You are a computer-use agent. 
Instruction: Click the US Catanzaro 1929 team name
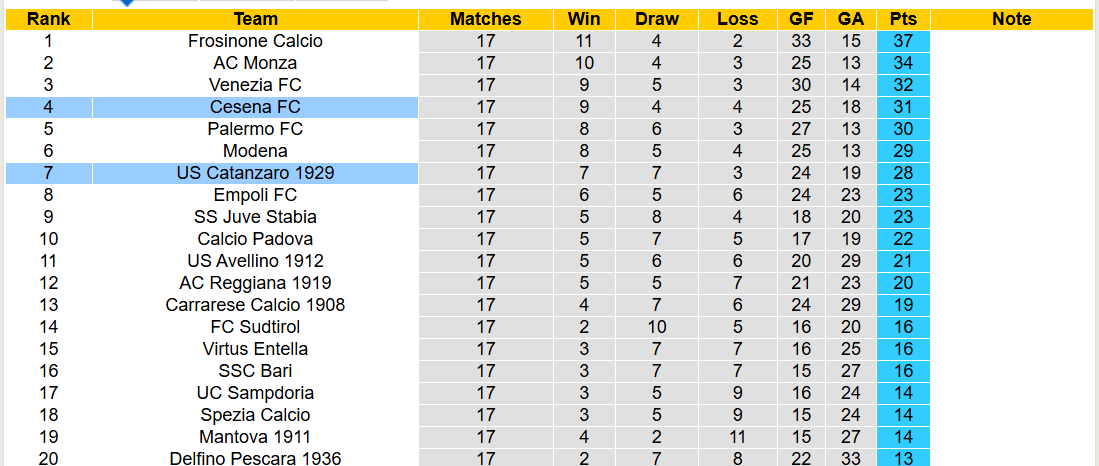(x=255, y=173)
